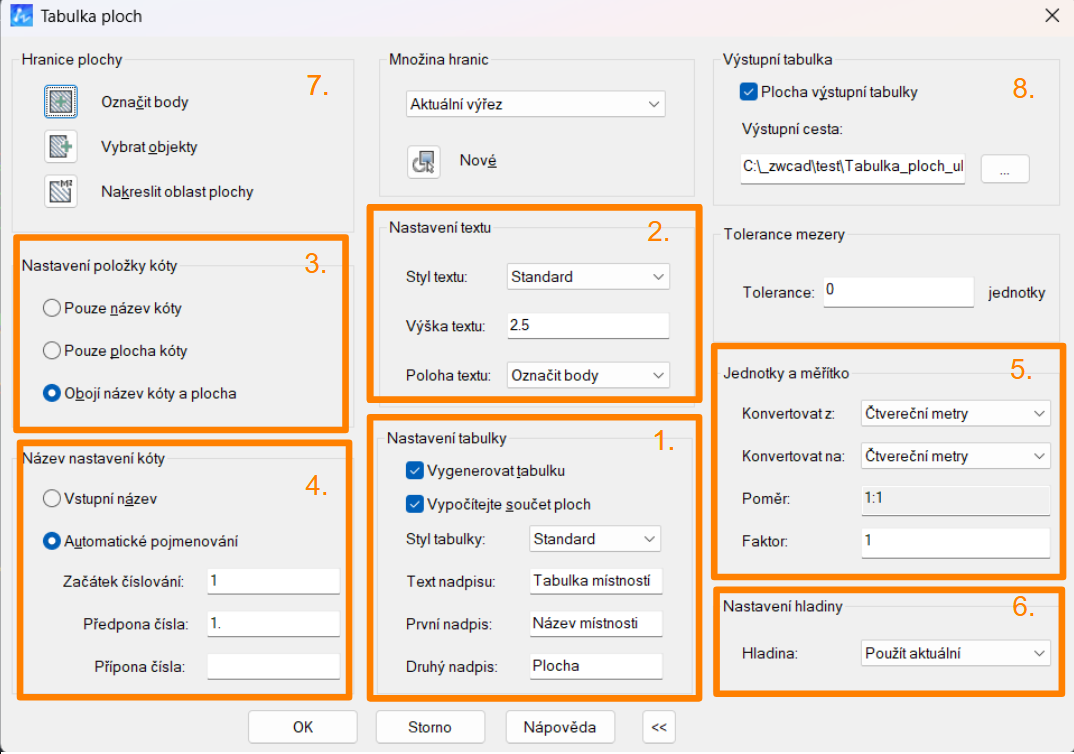Viewport: 1074px width, 754px height.
Task: Select Pouze název kóty radio option
Action: pyautogui.click(x=52, y=309)
